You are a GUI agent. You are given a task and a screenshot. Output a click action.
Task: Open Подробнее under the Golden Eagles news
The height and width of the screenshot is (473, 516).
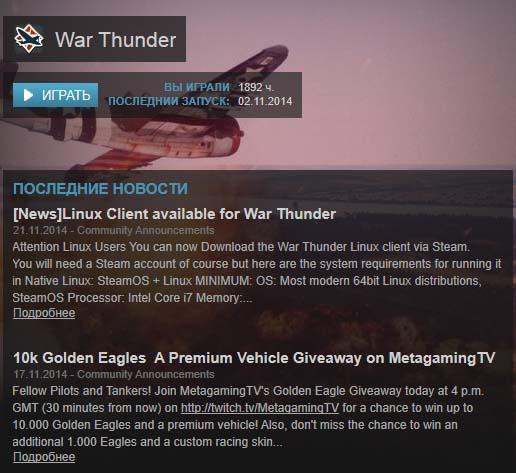point(44,457)
